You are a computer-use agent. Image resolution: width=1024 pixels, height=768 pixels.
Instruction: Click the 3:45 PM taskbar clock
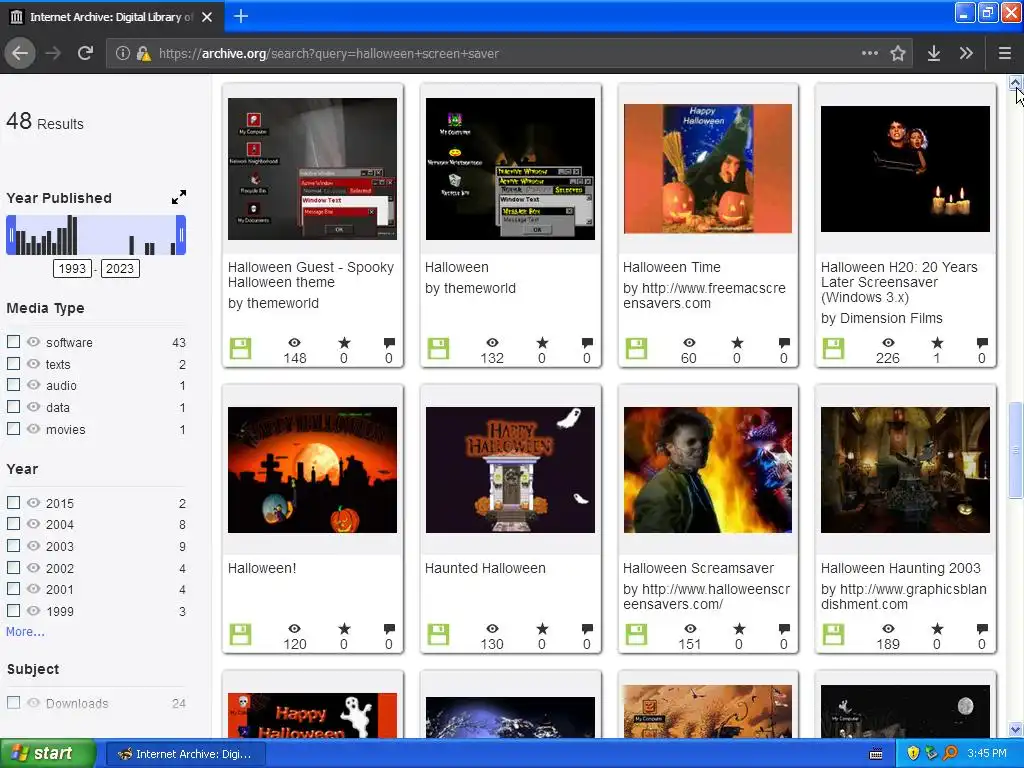987,753
